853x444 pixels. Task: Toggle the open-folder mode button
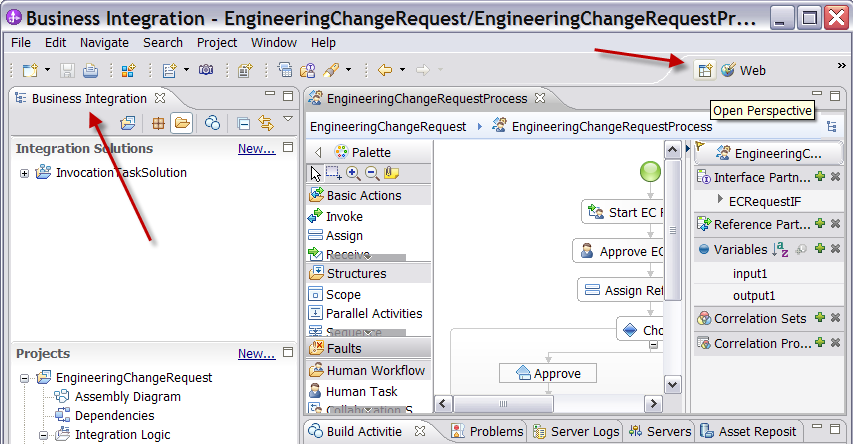click(182, 123)
